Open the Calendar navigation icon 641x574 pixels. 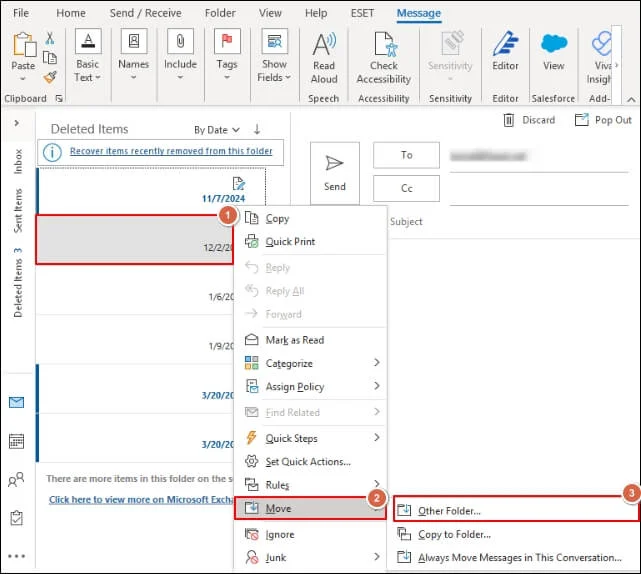coord(16,441)
